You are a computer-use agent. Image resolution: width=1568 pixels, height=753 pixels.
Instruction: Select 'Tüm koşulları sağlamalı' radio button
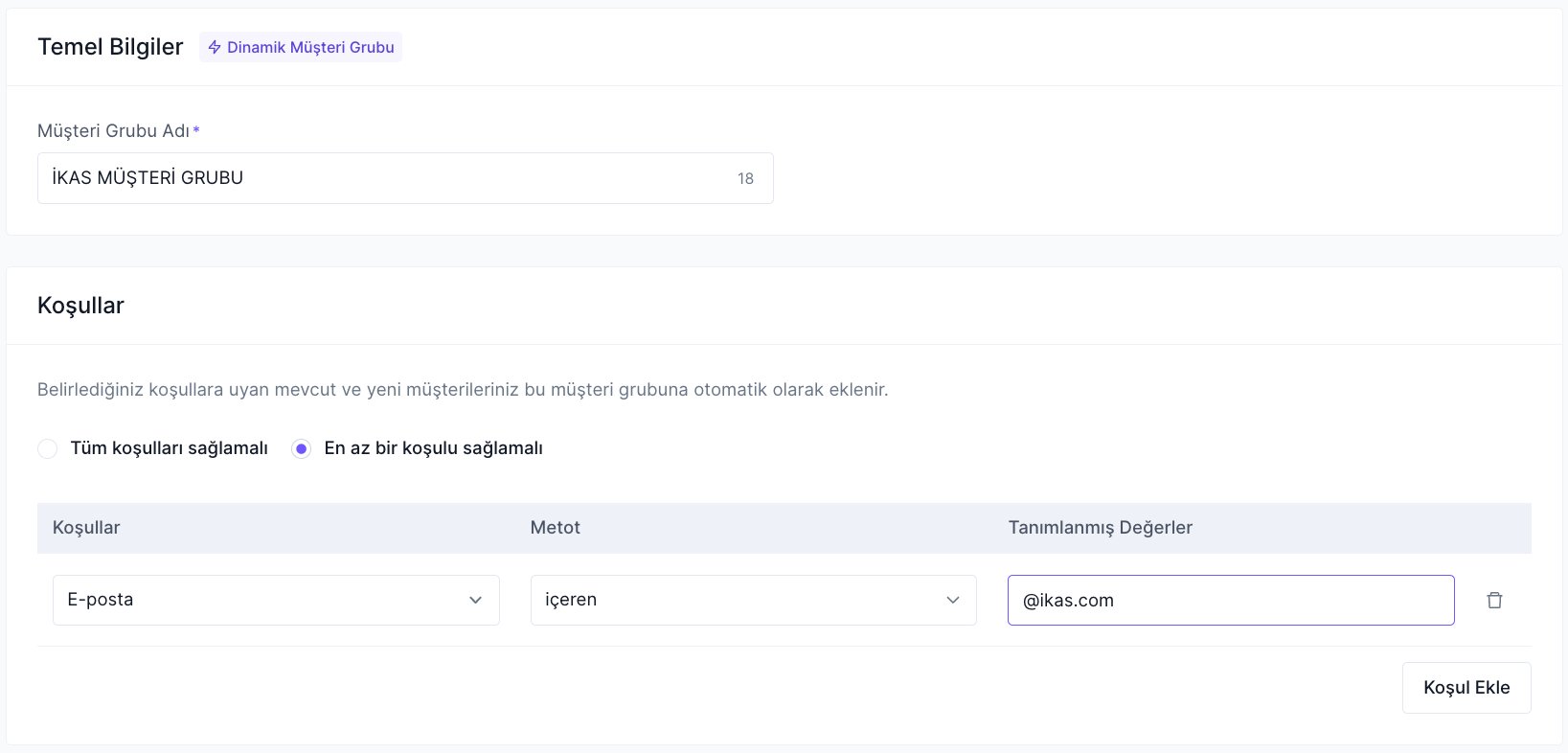coord(48,448)
